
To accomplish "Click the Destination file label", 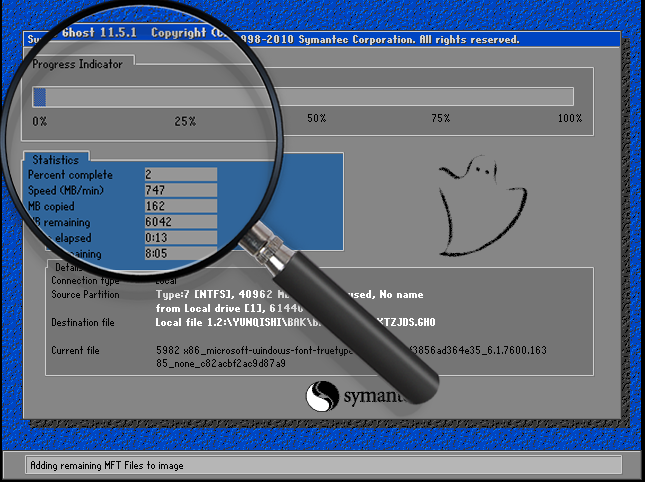I will point(83,322).
